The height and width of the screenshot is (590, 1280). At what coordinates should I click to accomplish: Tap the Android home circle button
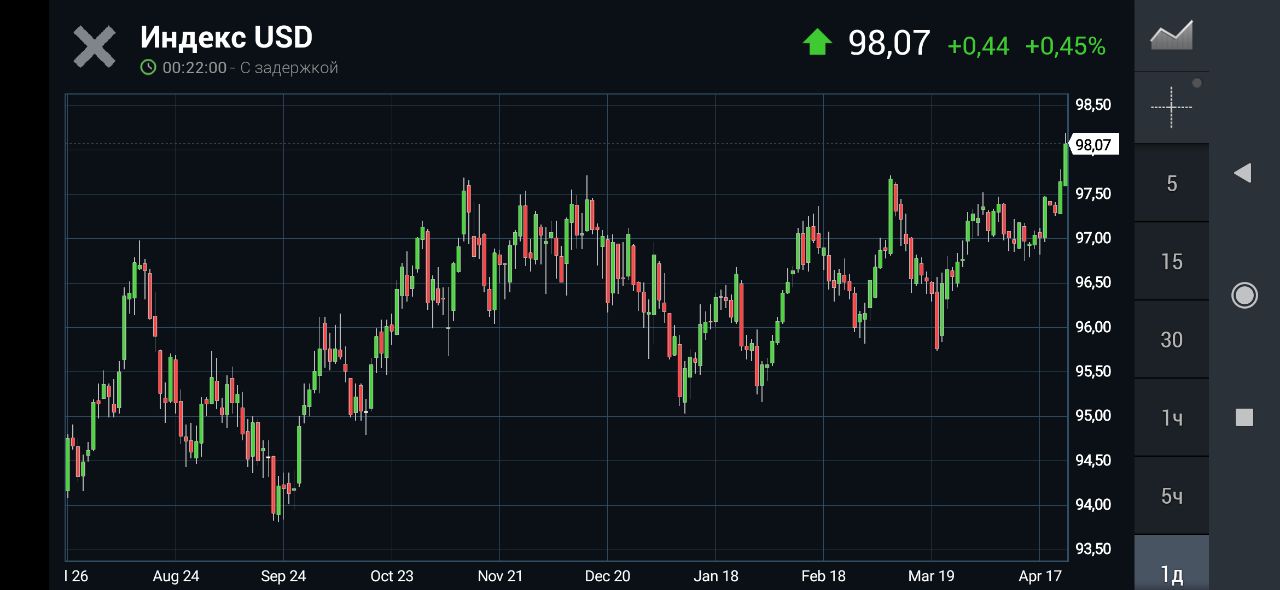(x=1244, y=295)
